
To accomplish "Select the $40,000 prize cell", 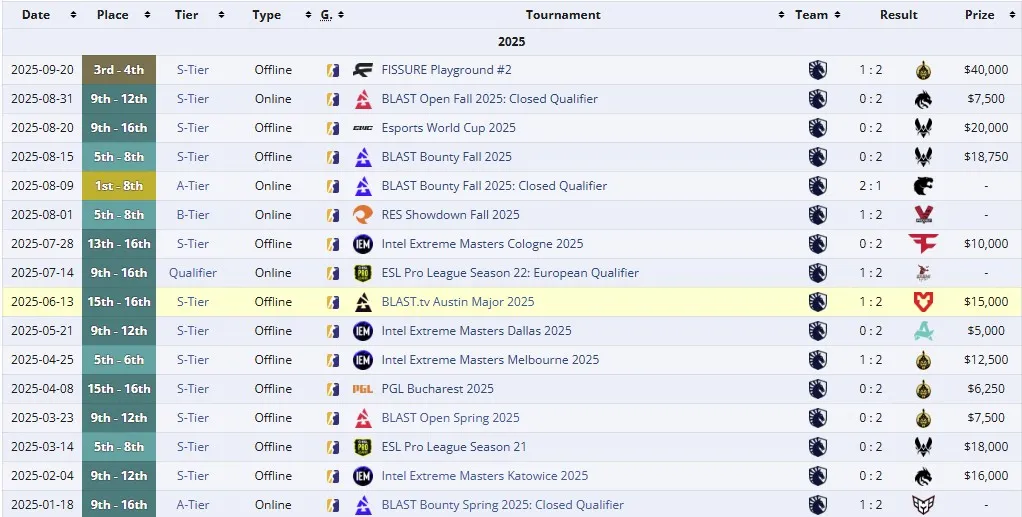I will coord(986,70).
